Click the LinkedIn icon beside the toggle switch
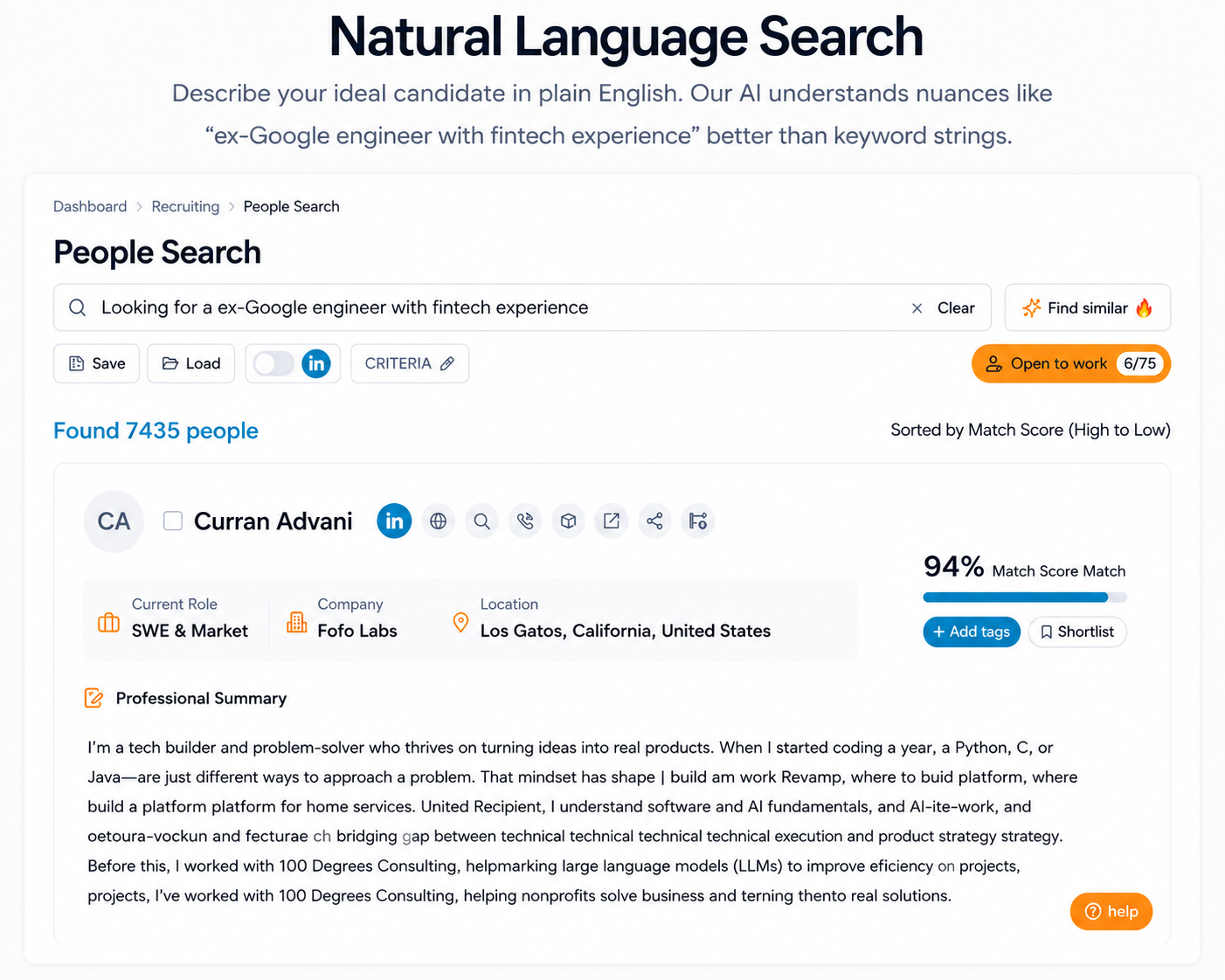This screenshot has height=980, width=1225. click(x=316, y=363)
